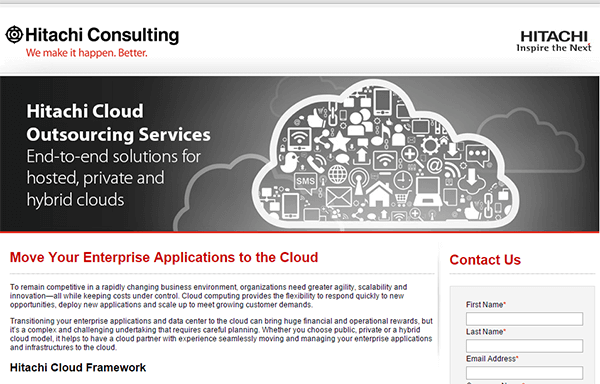Click the paragraph starting To remain competitive
The image size is (600, 384).
(209, 296)
